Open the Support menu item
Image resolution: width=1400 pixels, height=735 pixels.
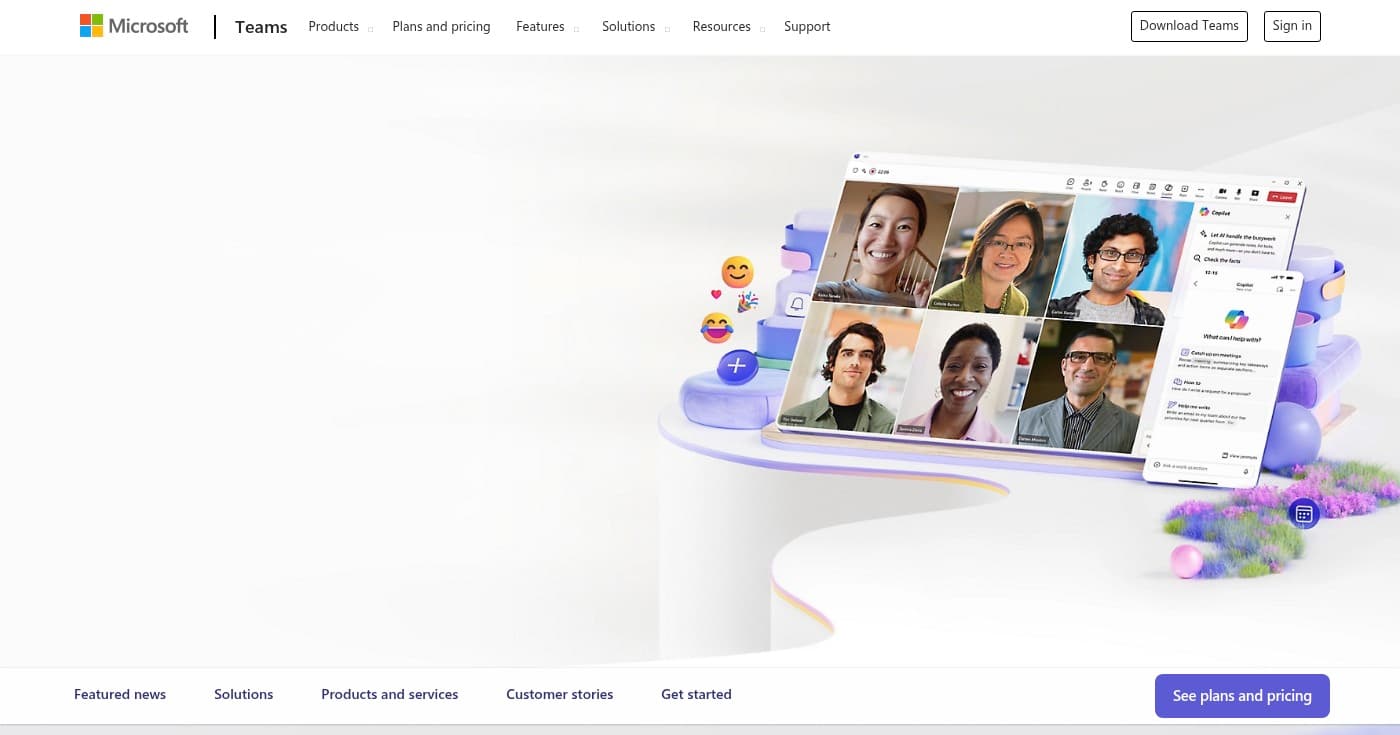click(807, 26)
